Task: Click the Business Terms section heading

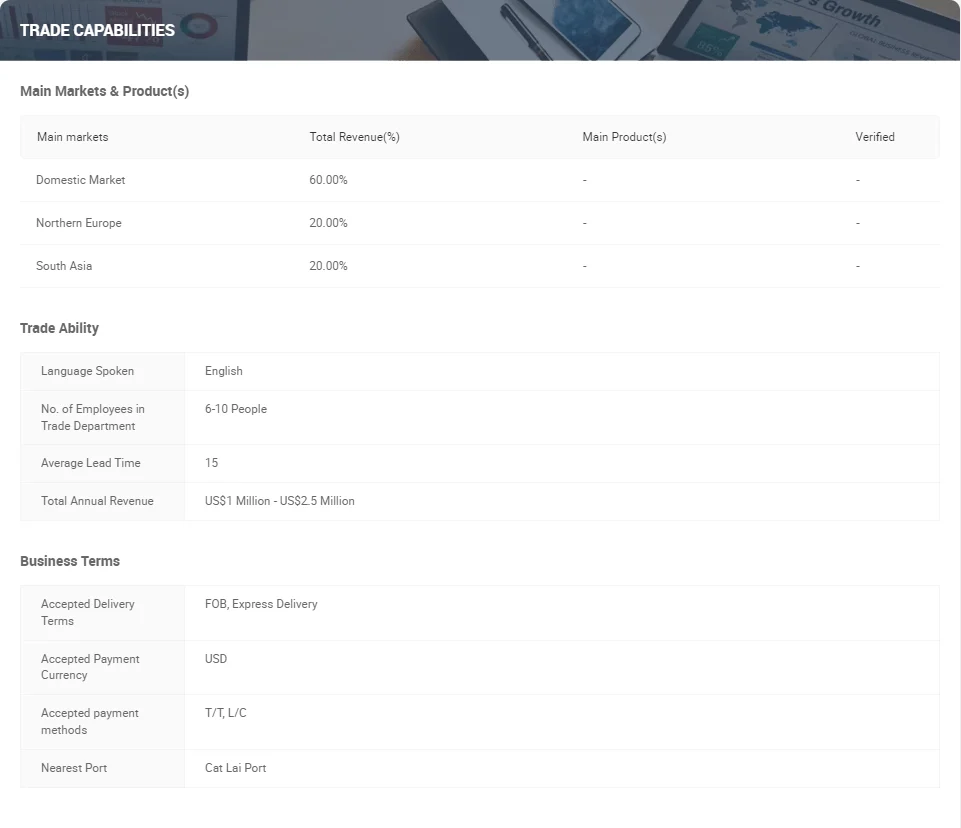Action: click(70, 561)
